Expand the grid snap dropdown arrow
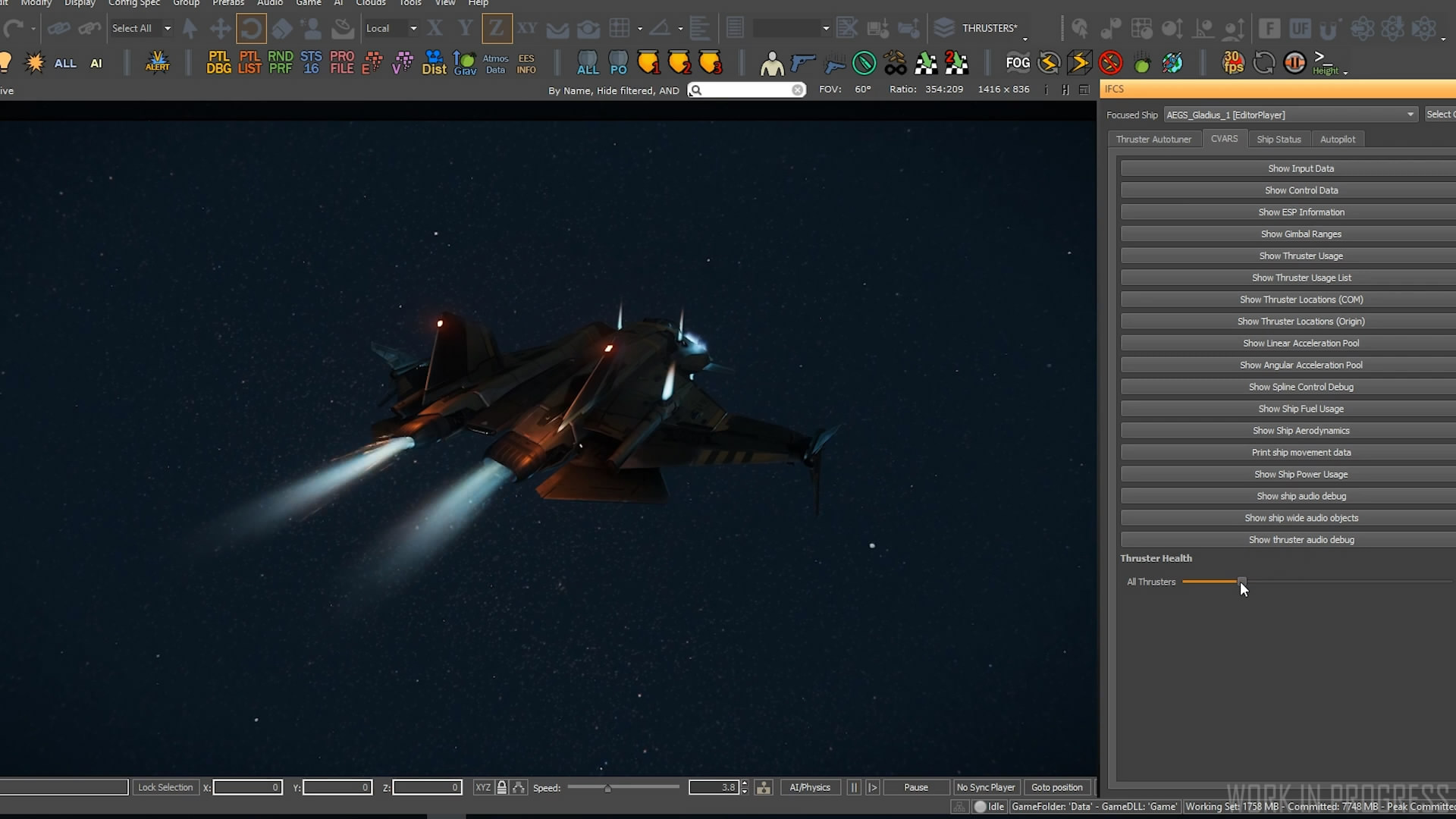Screen dimensions: 1456x819 640,29
